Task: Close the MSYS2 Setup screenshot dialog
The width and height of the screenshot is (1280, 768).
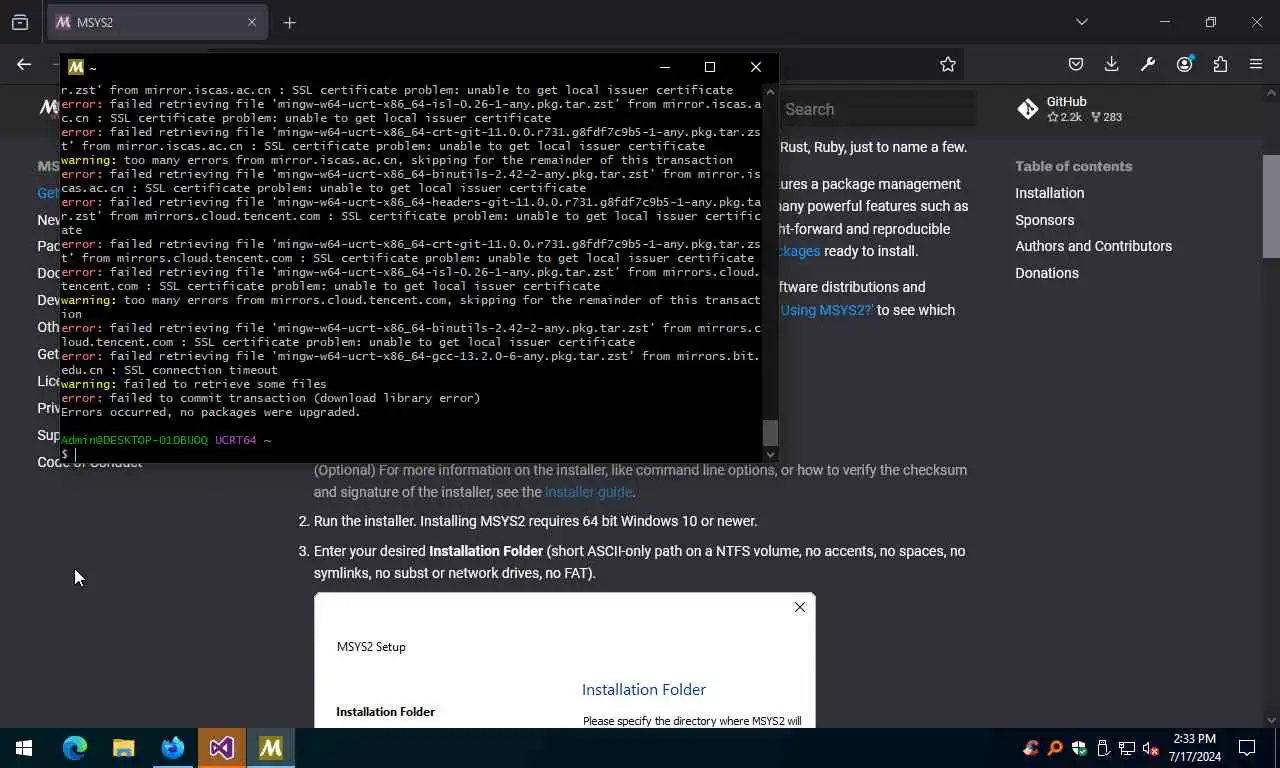Action: 799,607
